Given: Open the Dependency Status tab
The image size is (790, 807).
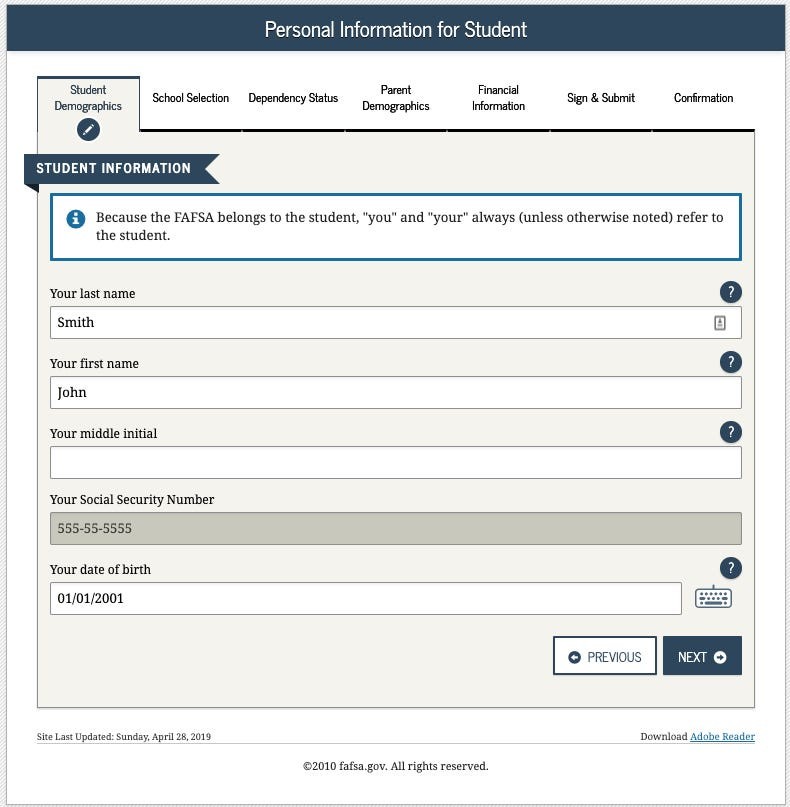Looking at the screenshot, I should [293, 98].
